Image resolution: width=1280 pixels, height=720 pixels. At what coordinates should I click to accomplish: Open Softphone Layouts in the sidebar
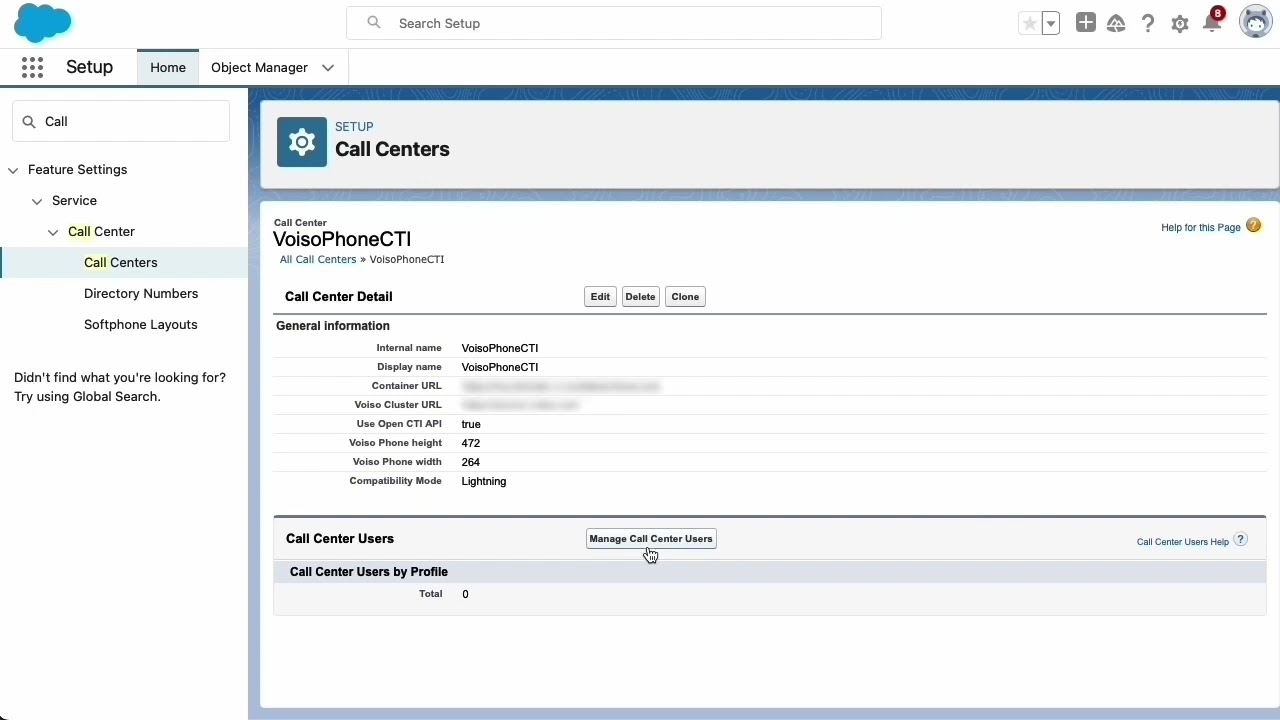point(141,324)
